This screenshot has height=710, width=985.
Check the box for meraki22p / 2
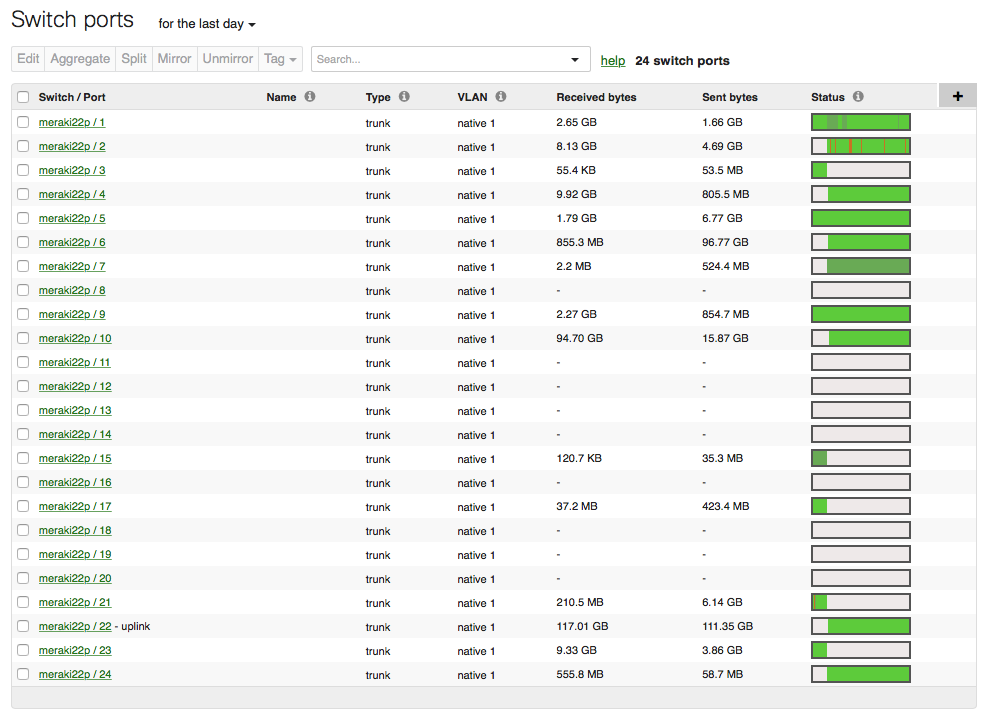23,146
